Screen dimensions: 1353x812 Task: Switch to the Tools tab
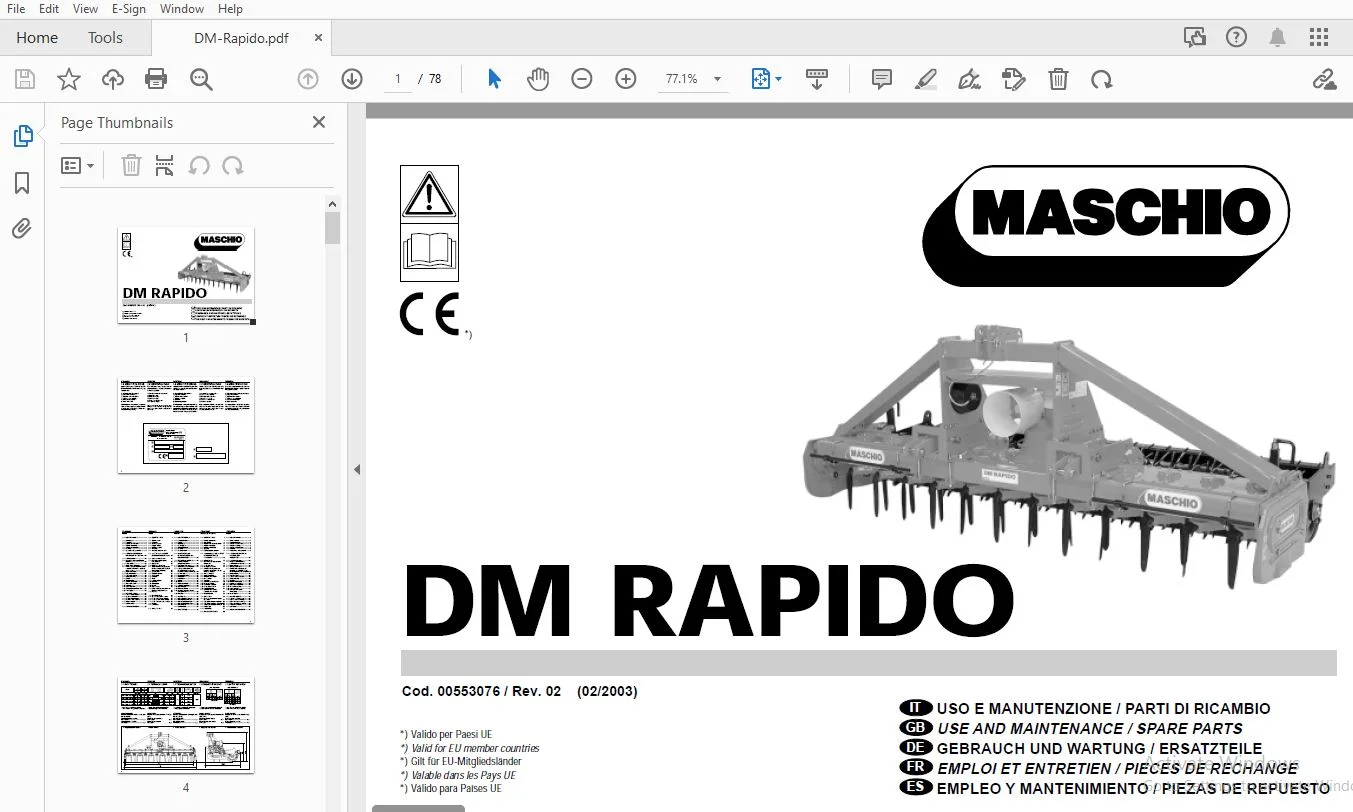tap(105, 38)
